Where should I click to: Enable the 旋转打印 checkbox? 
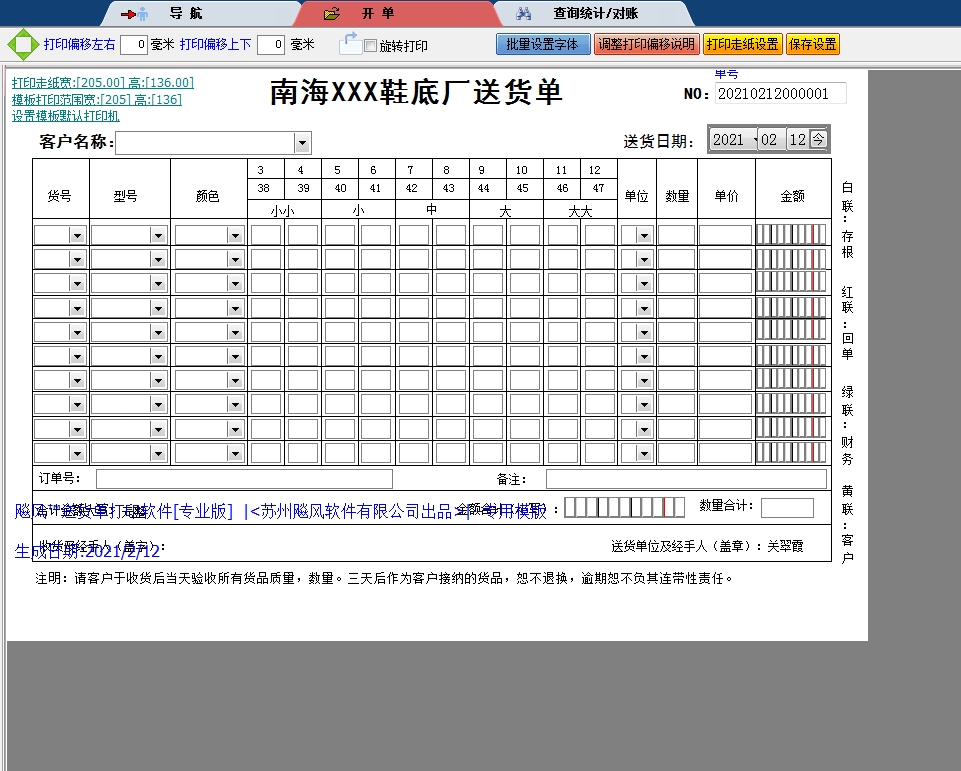(368, 44)
